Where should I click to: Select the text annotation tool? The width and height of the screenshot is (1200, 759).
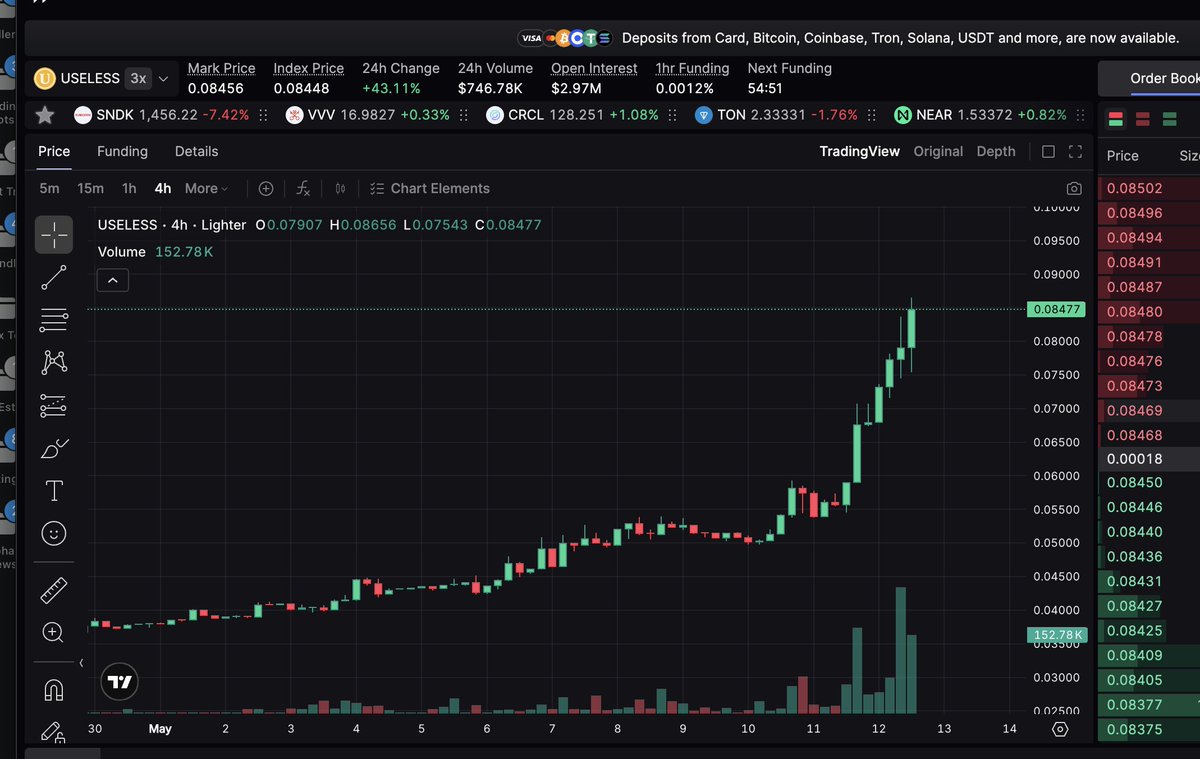point(54,491)
